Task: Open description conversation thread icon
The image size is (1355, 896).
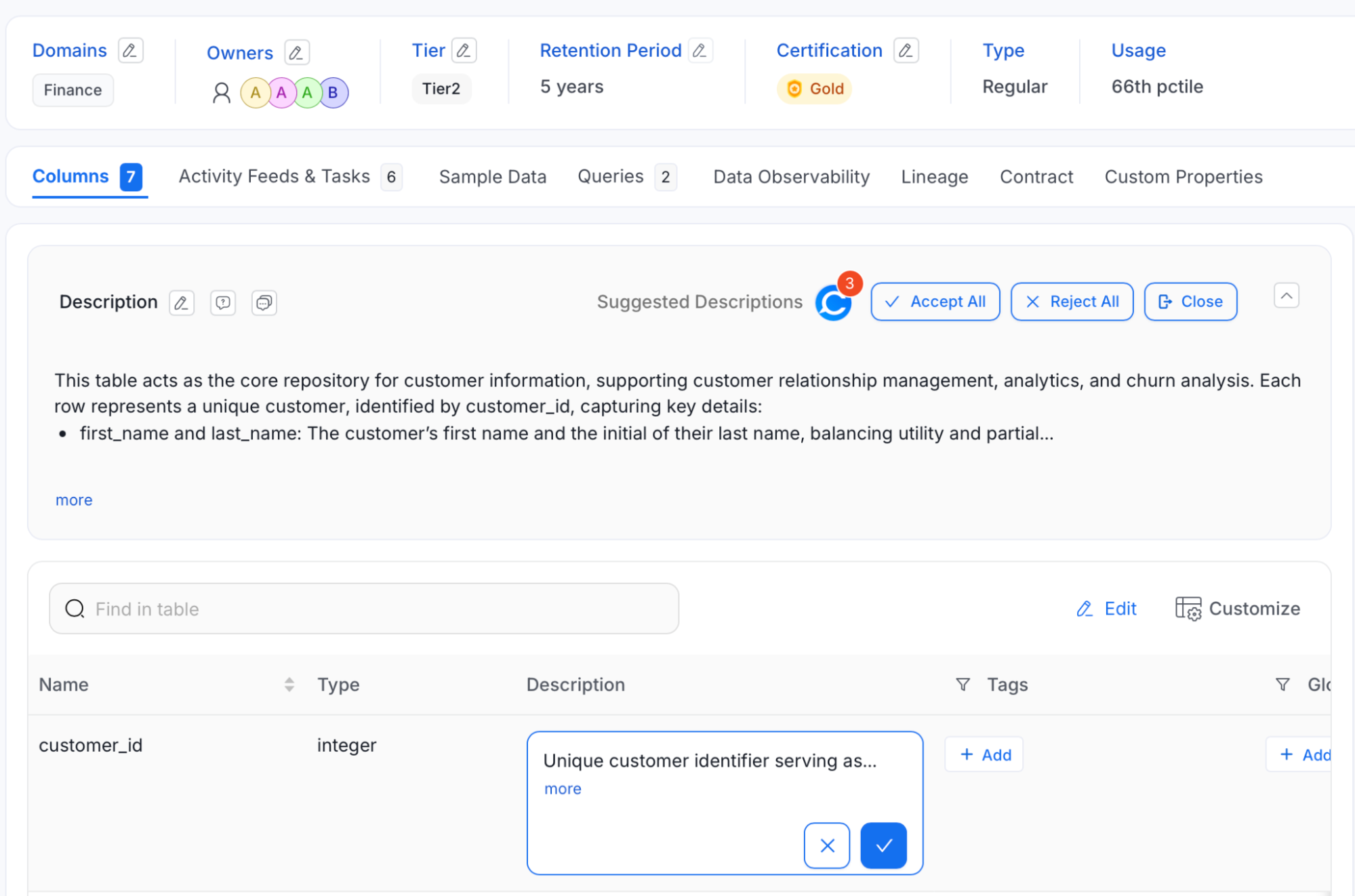Action: [x=264, y=302]
